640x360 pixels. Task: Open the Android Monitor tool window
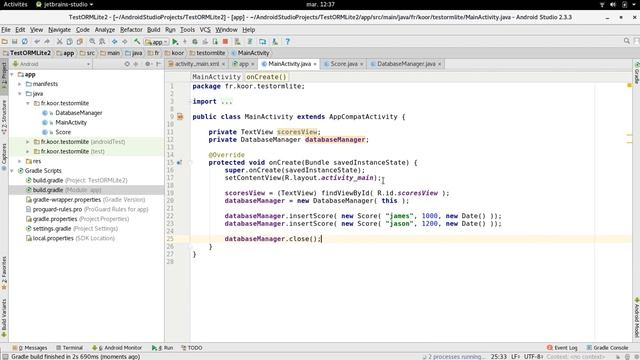tap(117, 348)
